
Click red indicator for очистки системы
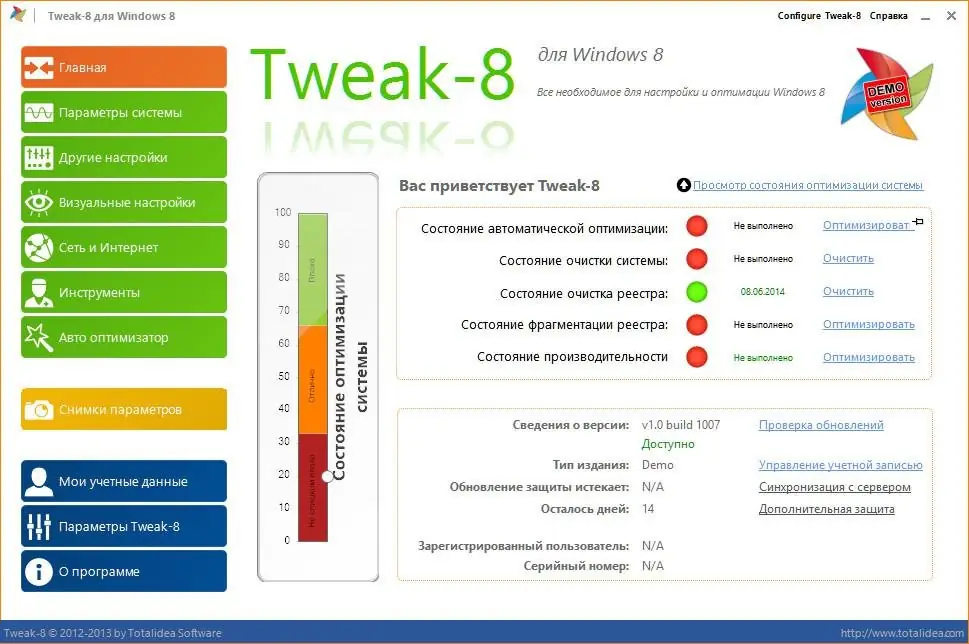click(696, 258)
